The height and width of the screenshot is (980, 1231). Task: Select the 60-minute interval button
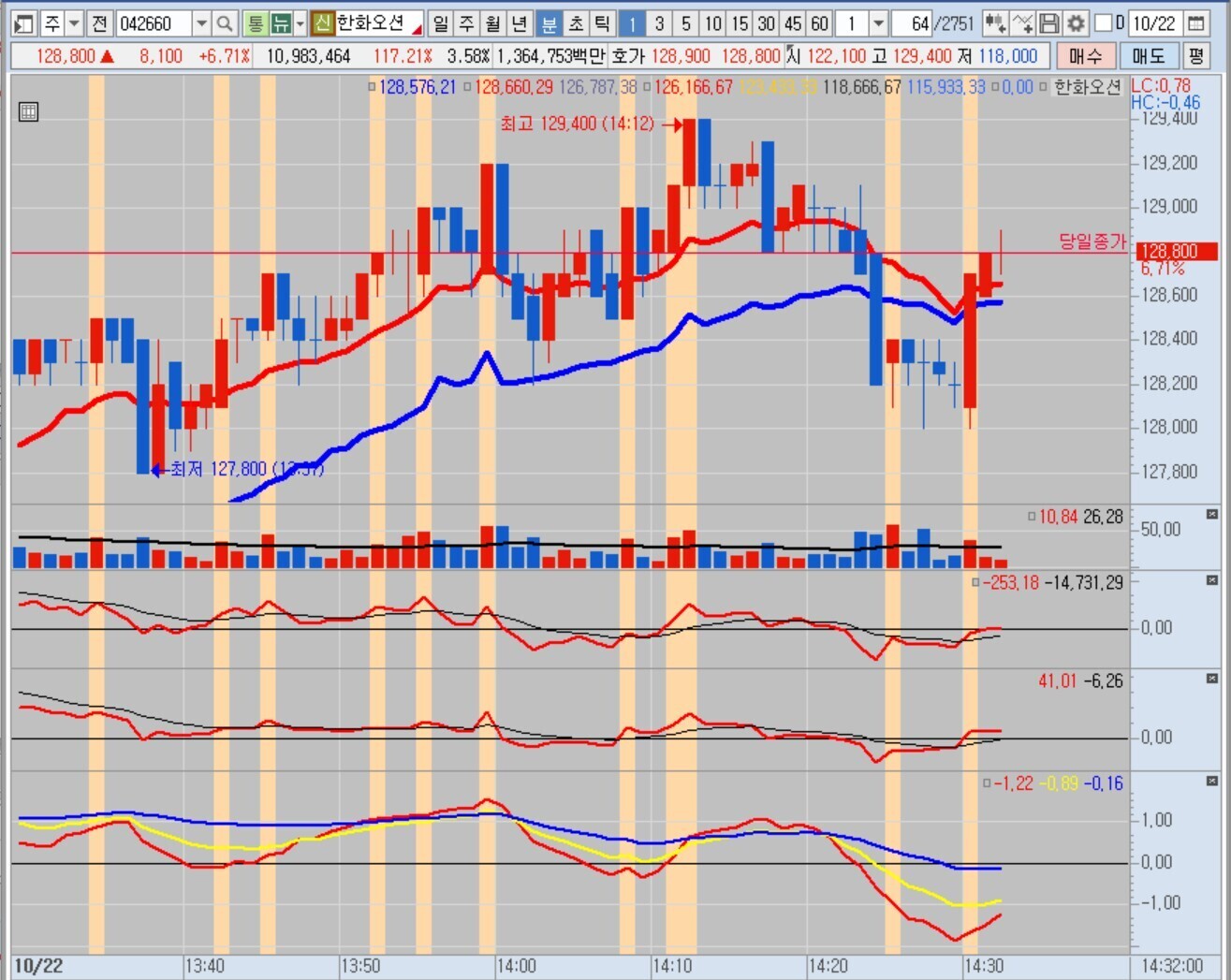click(820, 23)
